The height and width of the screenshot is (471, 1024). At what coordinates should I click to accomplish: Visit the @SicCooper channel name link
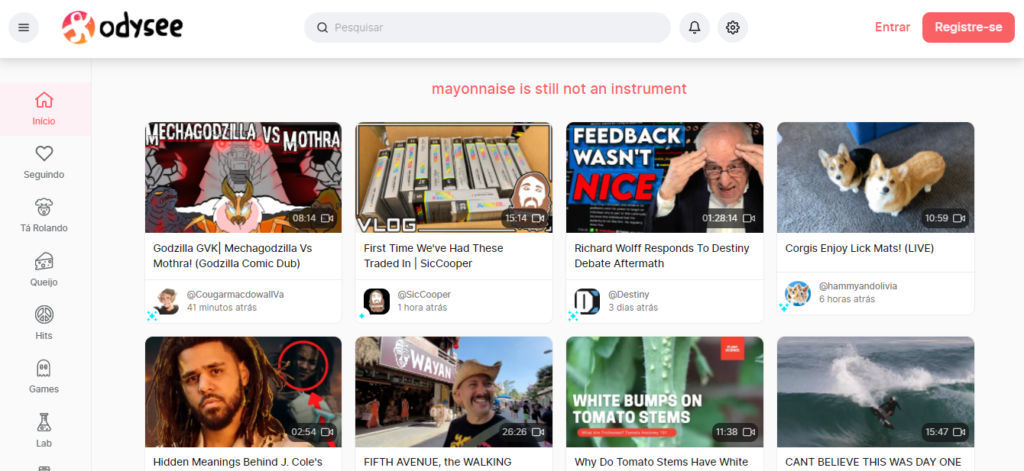tap(424, 295)
